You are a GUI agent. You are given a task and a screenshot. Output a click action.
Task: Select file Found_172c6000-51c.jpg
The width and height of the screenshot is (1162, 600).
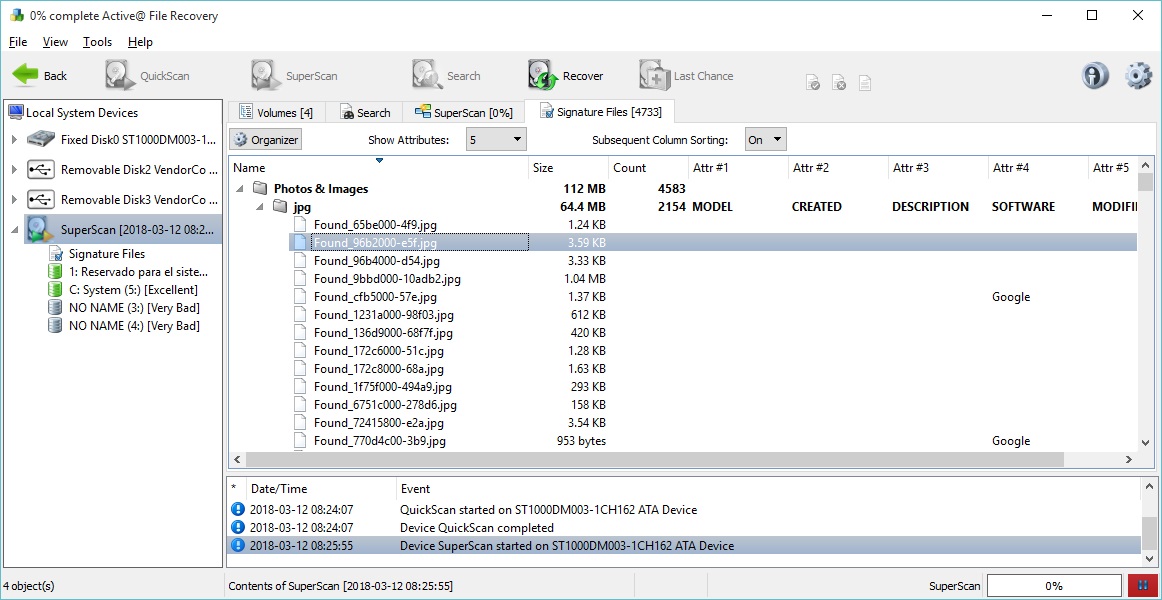coord(379,350)
